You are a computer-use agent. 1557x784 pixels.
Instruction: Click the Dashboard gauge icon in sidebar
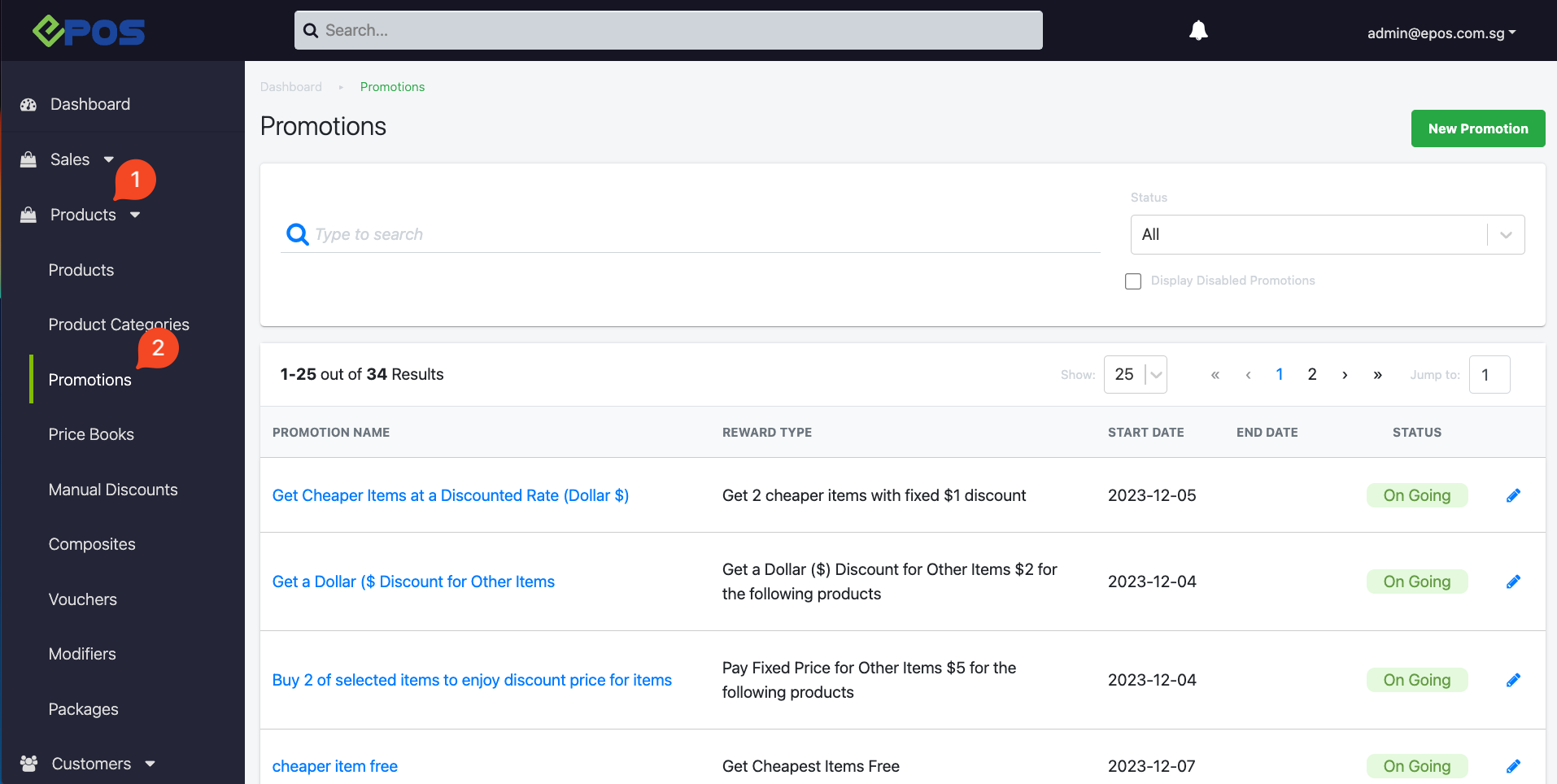click(28, 104)
